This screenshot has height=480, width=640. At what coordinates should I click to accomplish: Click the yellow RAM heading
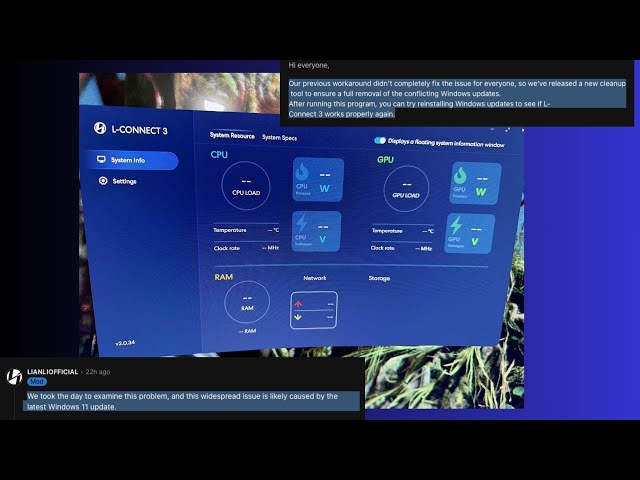224,277
